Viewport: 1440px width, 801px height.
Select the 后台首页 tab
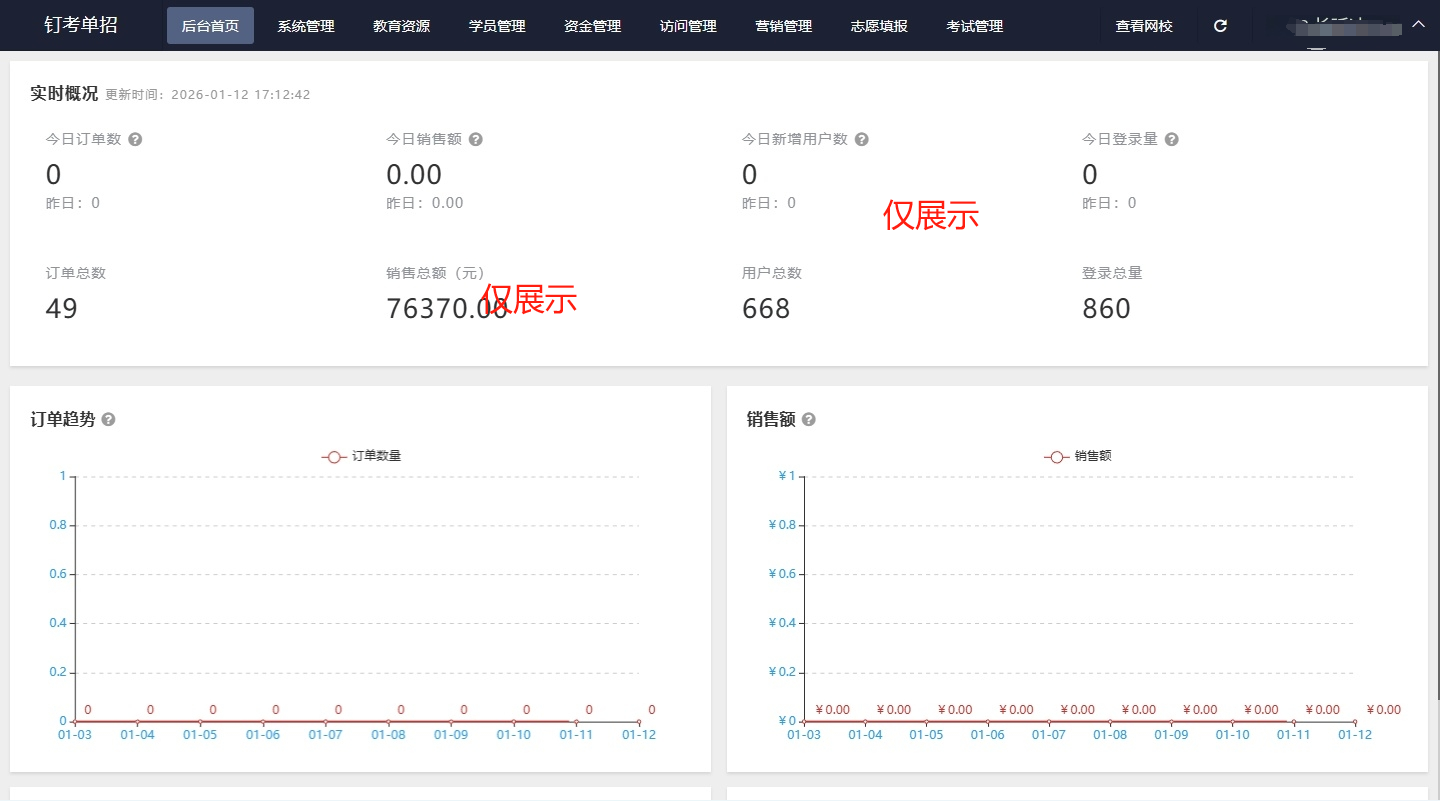(x=210, y=26)
